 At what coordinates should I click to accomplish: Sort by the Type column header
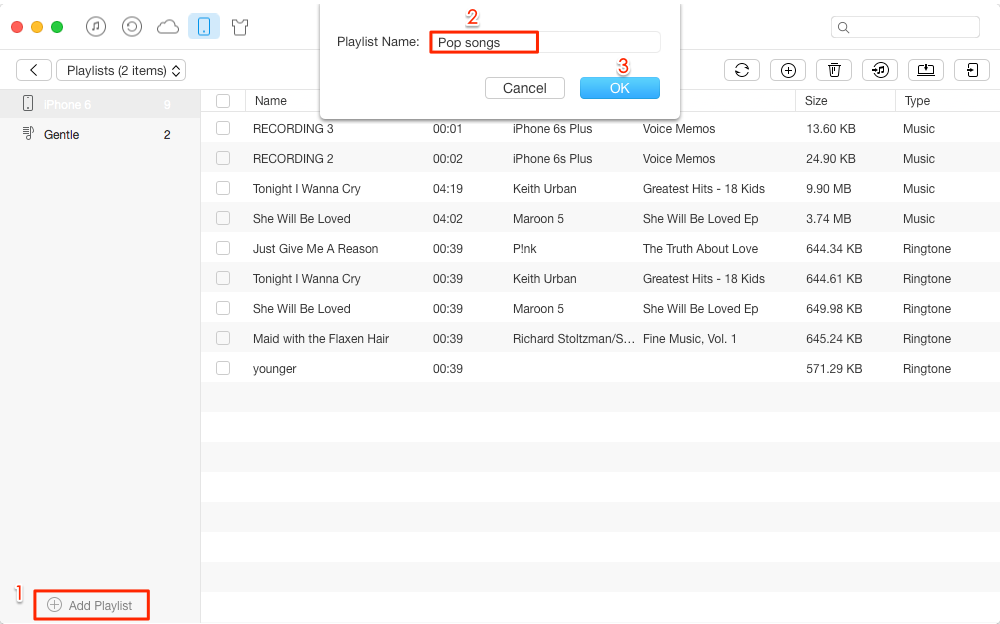pyautogui.click(x=917, y=101)
